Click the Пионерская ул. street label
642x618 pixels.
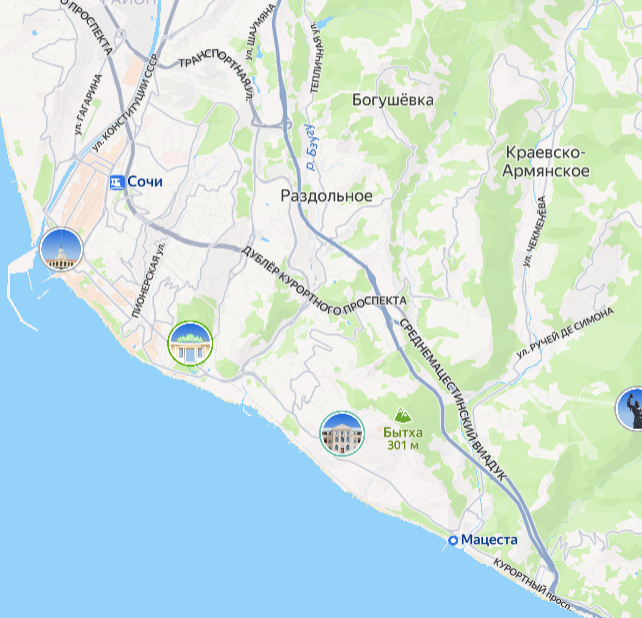point(149,280)
